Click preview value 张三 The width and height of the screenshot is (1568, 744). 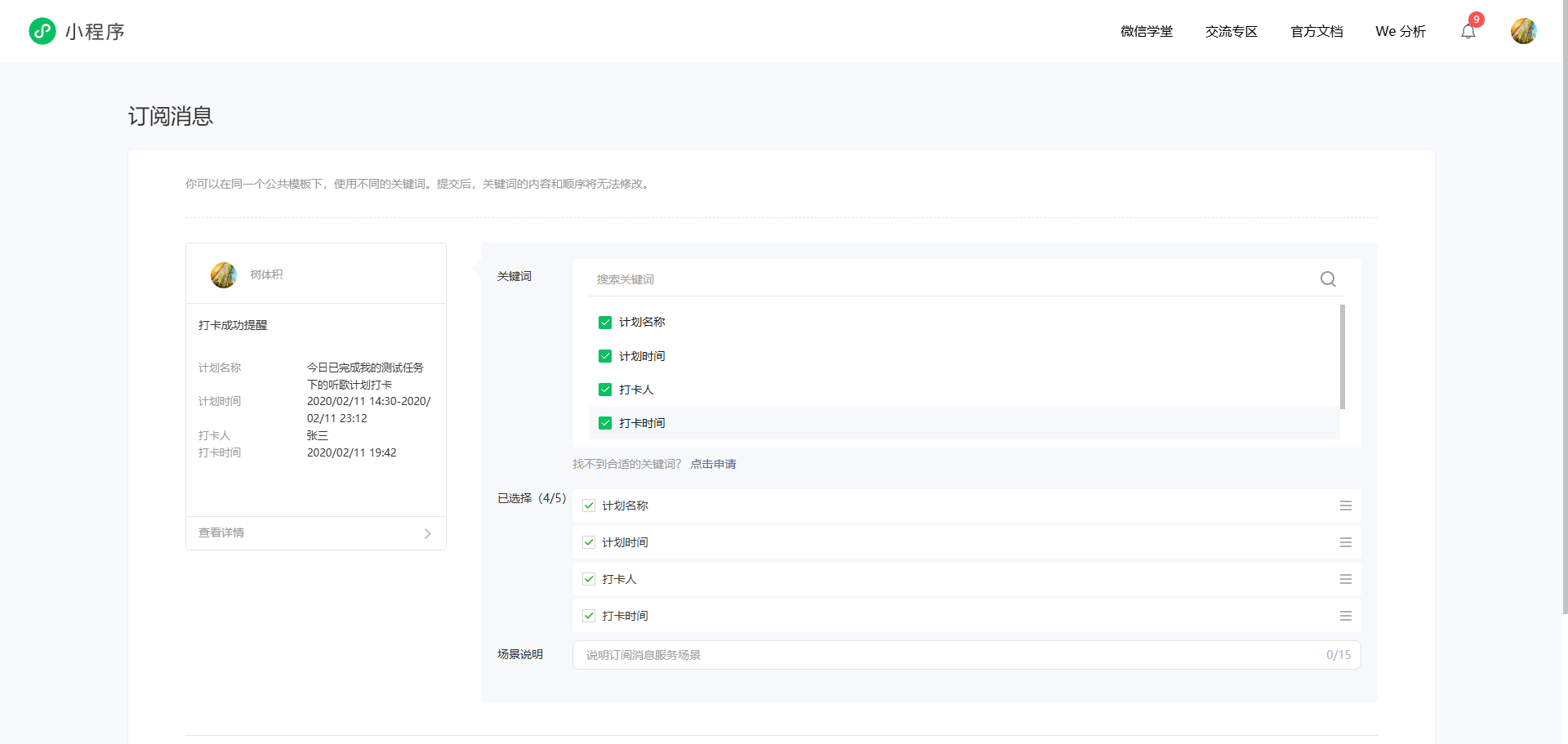tap(318, 435)
